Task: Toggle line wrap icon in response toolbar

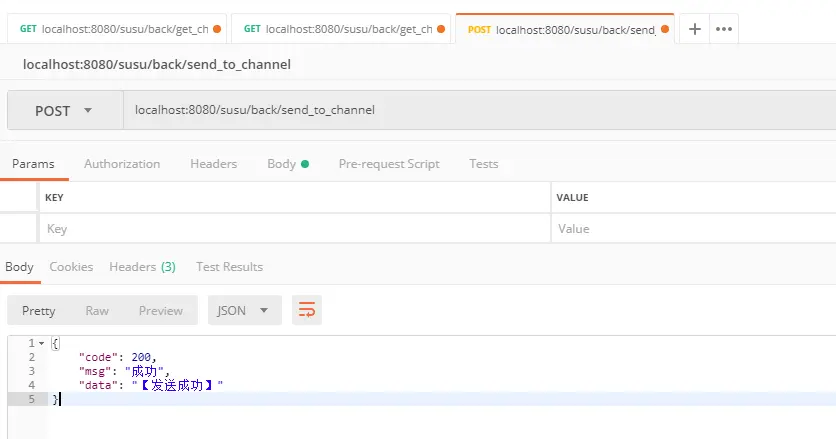Action: coord(307,310)
